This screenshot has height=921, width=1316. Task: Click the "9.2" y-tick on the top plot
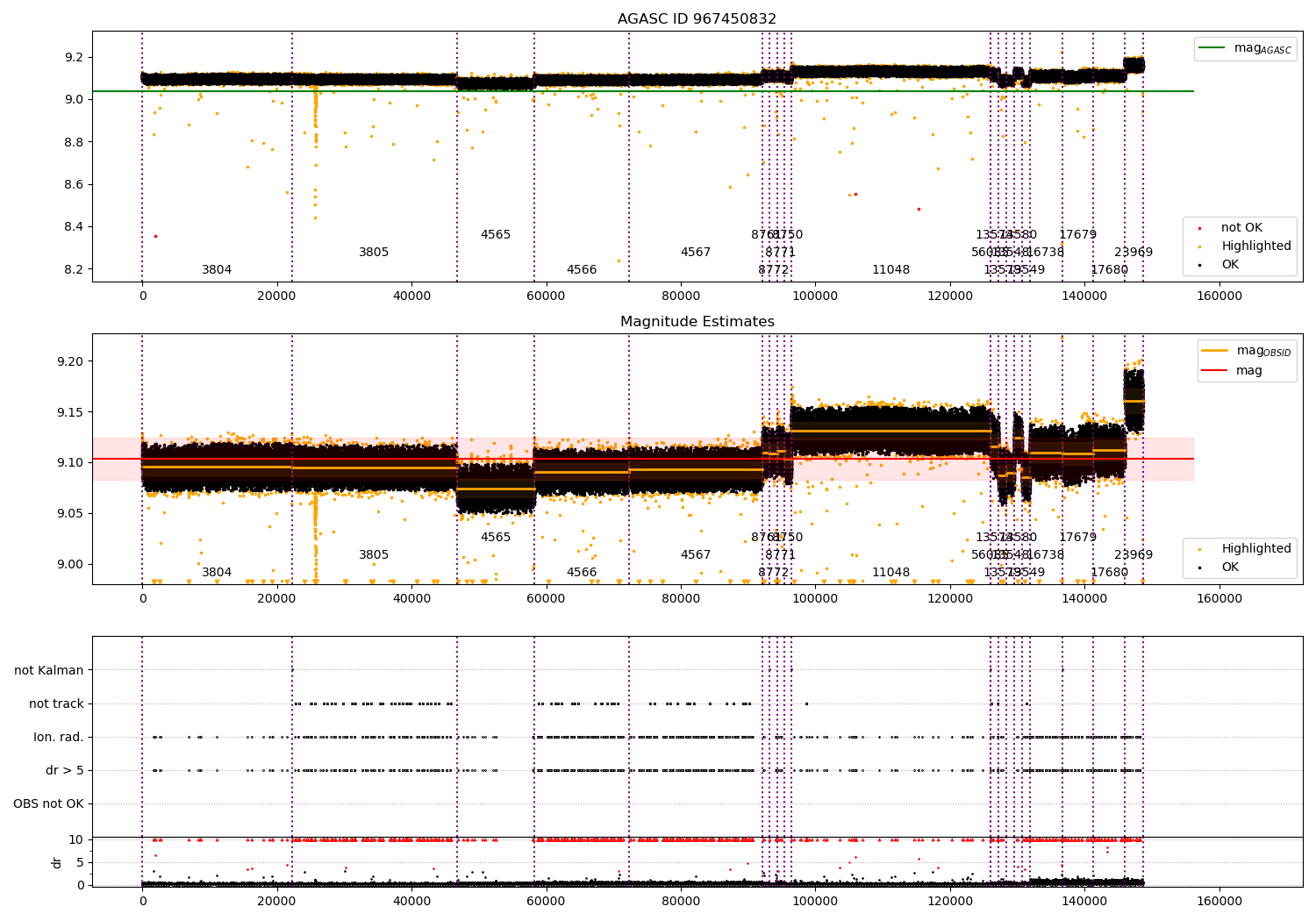coord(74,57)
